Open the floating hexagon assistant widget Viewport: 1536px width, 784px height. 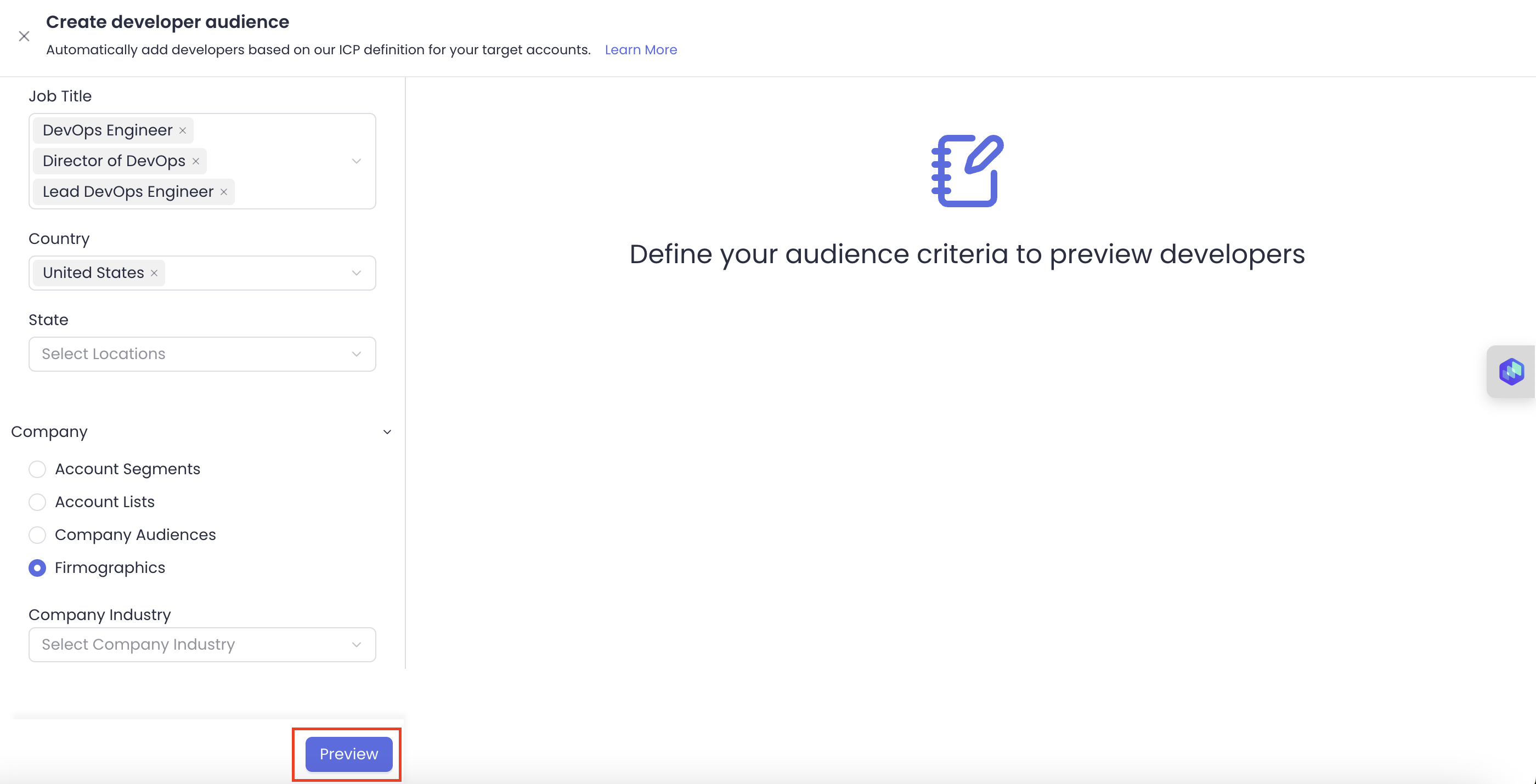click(x=1511, y=372)
